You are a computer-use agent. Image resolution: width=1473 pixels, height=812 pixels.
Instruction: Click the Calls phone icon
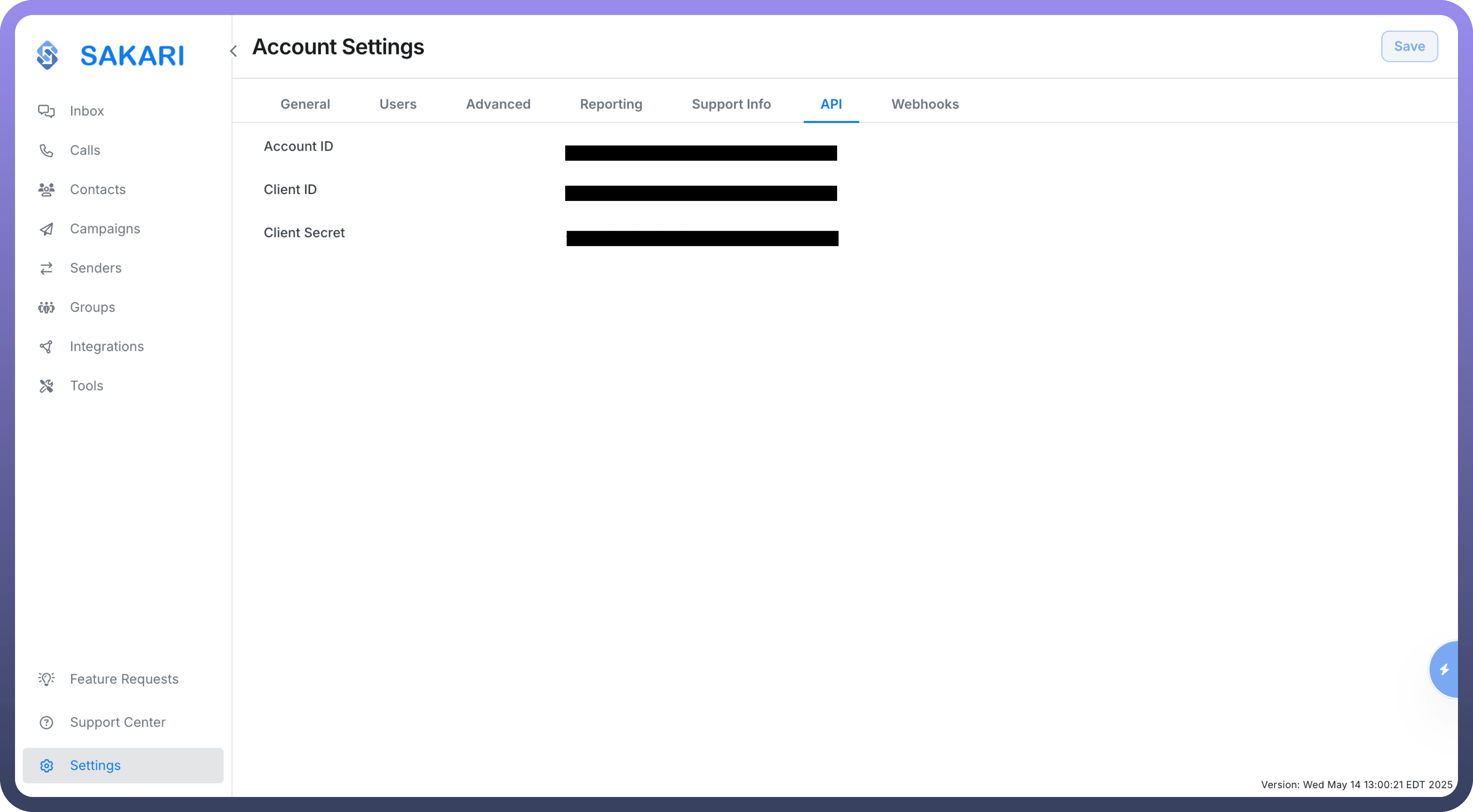point(46,150)
